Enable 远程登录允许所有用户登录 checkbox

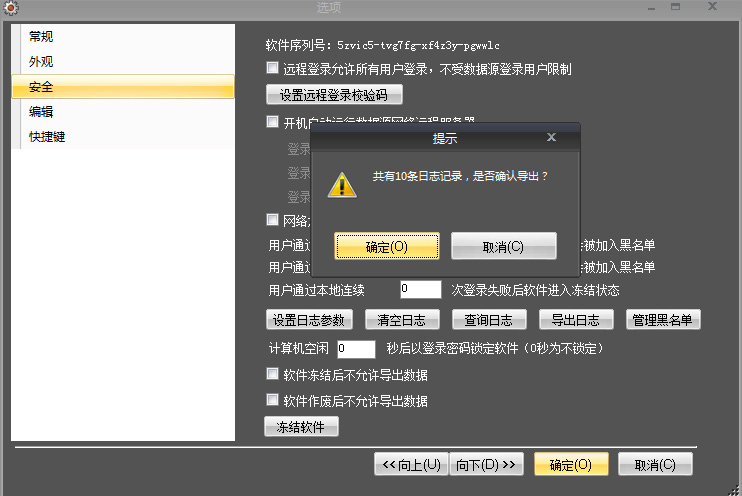click(272, 69)
